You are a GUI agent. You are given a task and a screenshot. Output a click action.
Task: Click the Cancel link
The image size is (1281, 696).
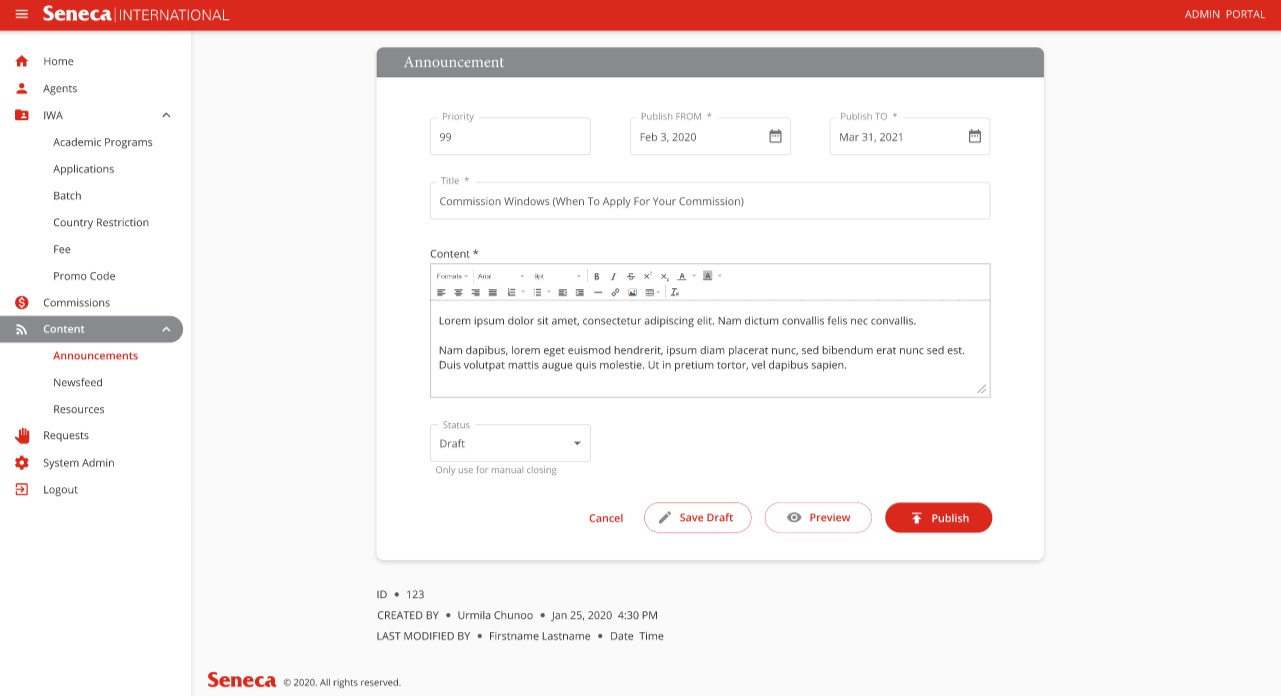point(606,518)
